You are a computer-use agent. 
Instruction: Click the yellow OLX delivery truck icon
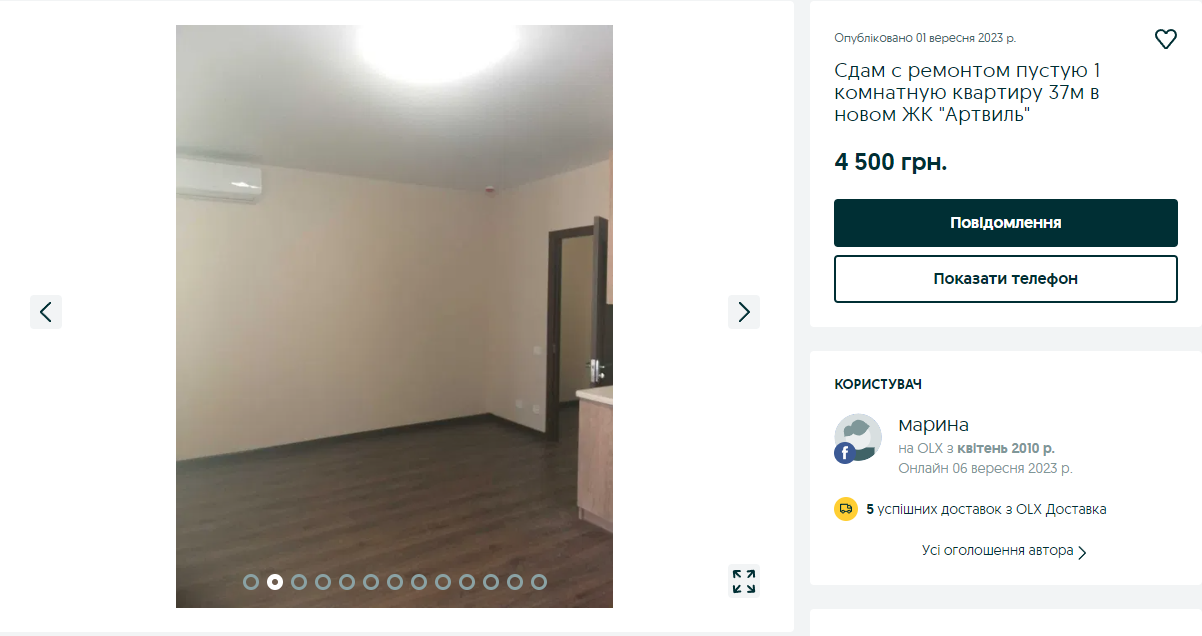pyautogui.click(x=846, y=509)
